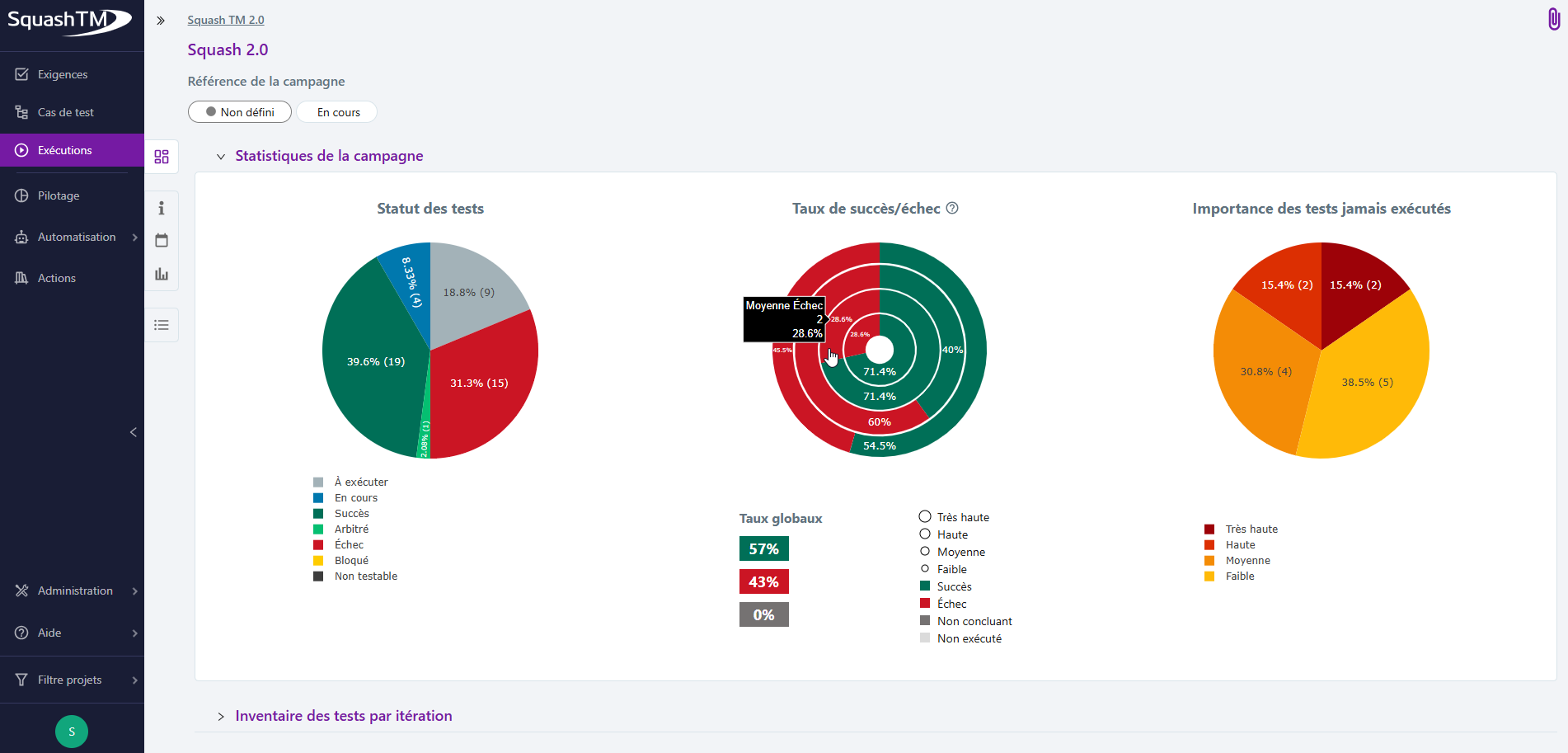Collapse the Statistiques de la campagne section

click(221, 157)
